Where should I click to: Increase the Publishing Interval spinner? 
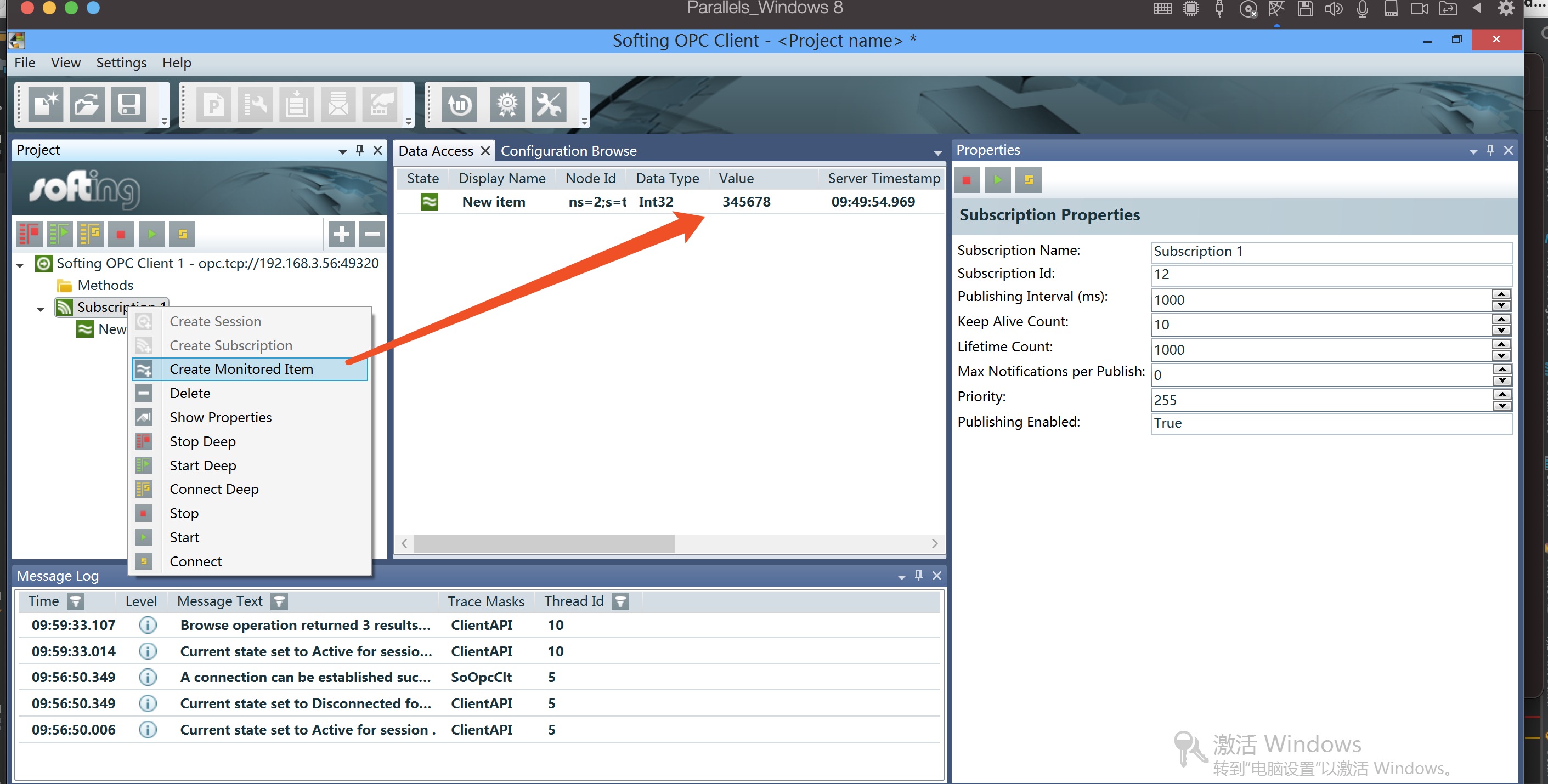[1501, 294]
